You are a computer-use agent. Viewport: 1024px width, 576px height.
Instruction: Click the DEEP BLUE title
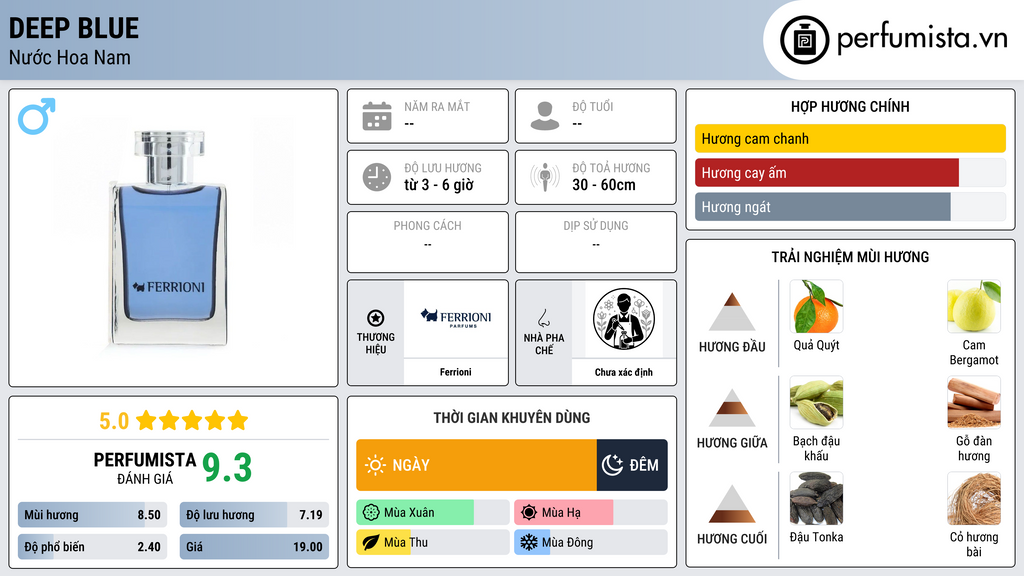tap(74, 28)
